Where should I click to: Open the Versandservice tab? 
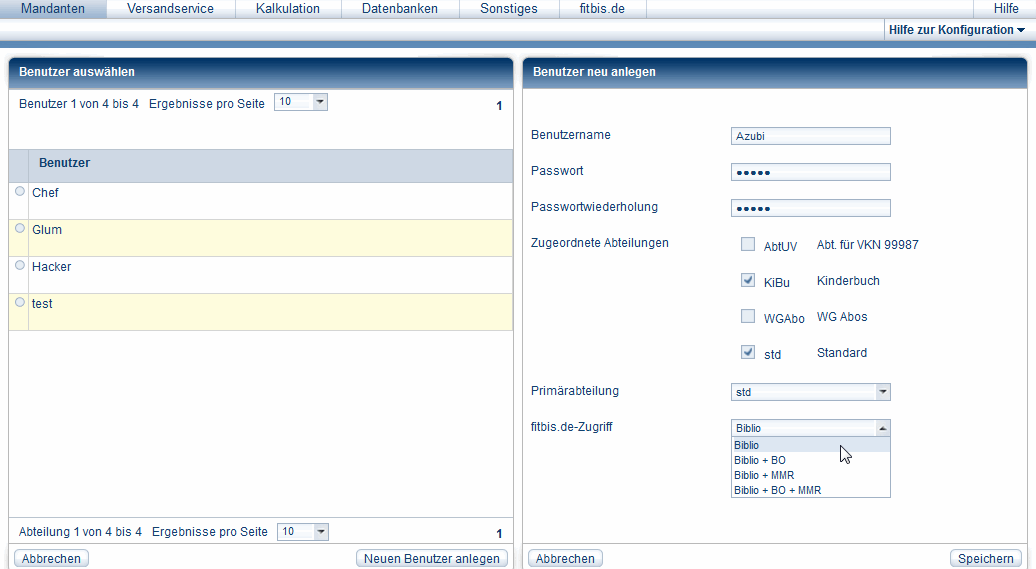pyautogui.click(x=170, y=9)
